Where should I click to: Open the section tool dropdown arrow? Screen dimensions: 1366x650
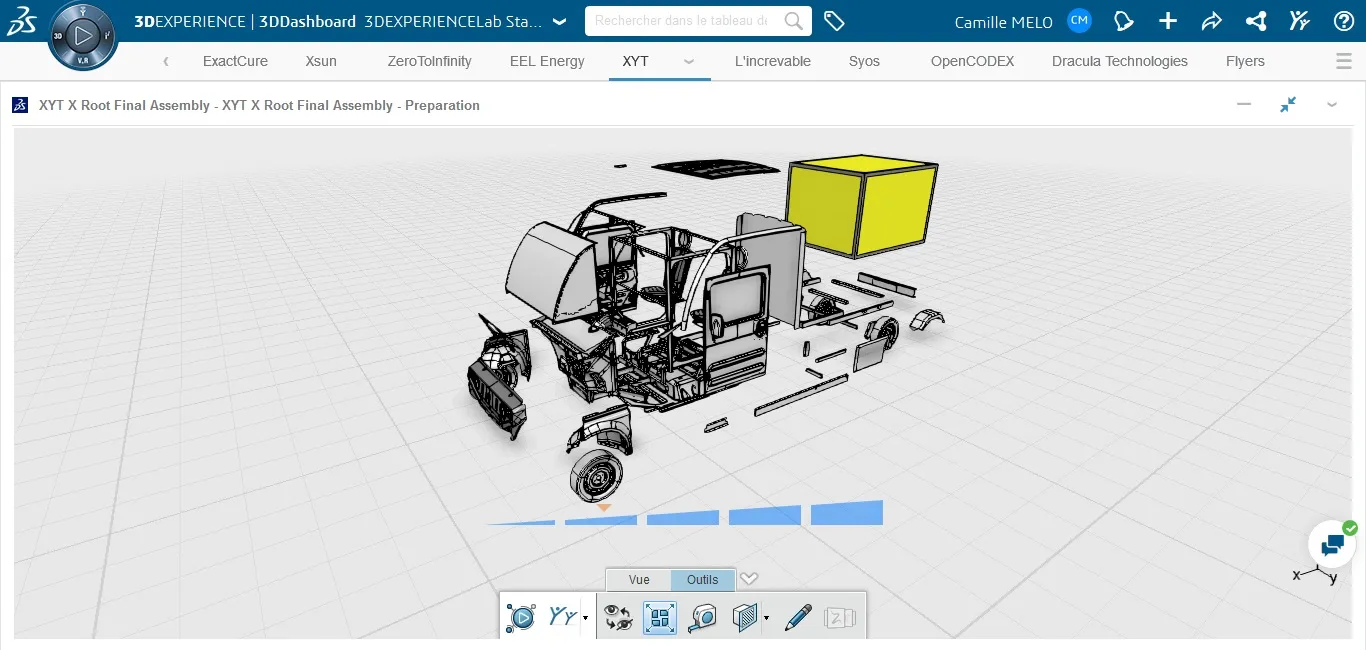tap(768, 617)
